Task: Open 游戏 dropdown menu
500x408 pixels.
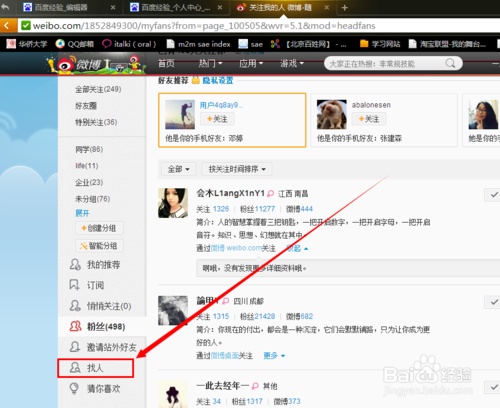Action: point(292,63)
